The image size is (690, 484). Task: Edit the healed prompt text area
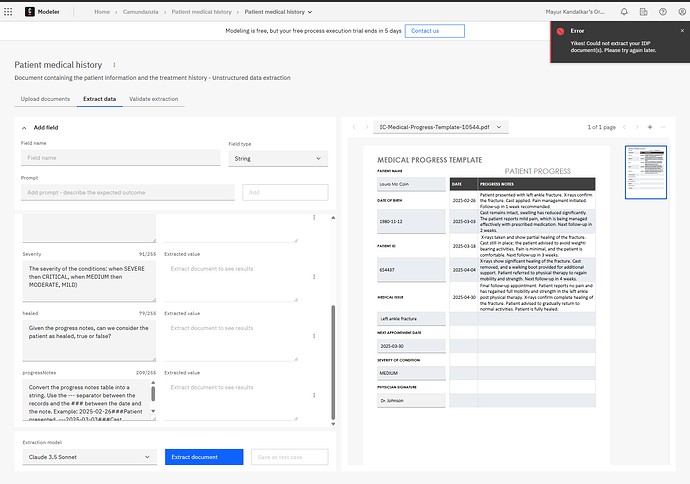tap(89, 341)
